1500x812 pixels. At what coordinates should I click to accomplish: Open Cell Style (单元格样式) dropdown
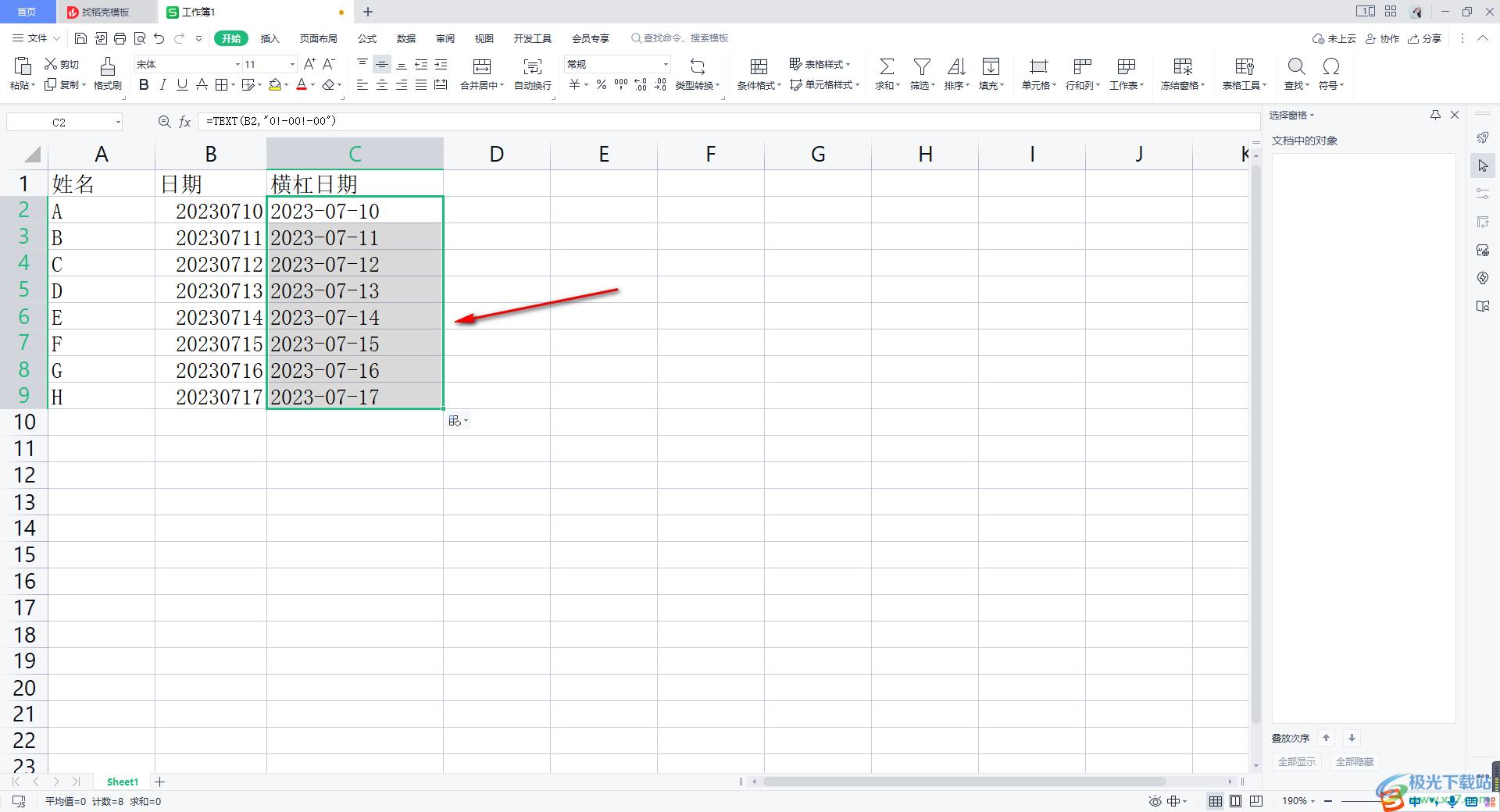[x=824, y=84]
